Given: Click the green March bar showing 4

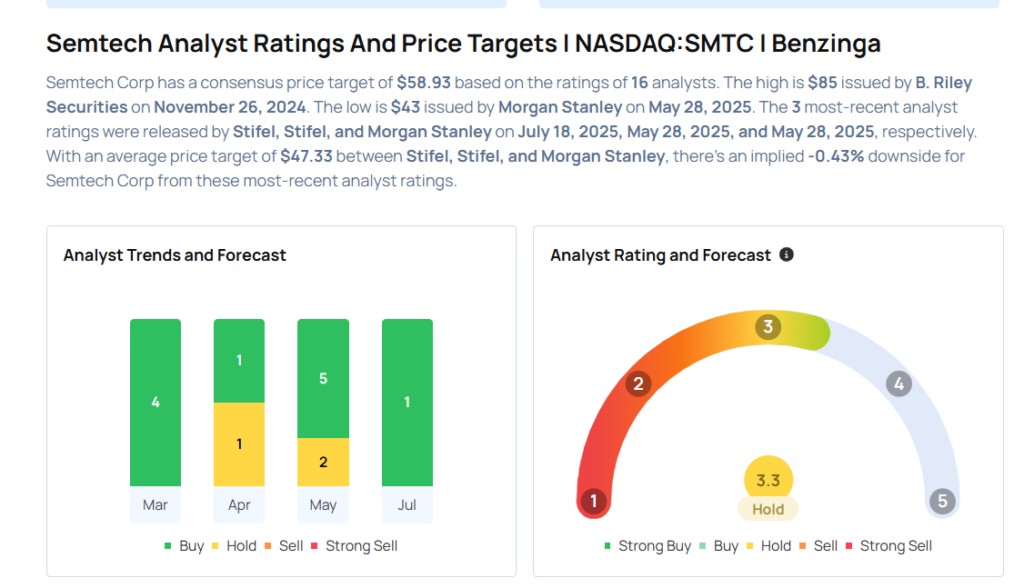Looking at the screenshot, I should [x=155, y=402].
